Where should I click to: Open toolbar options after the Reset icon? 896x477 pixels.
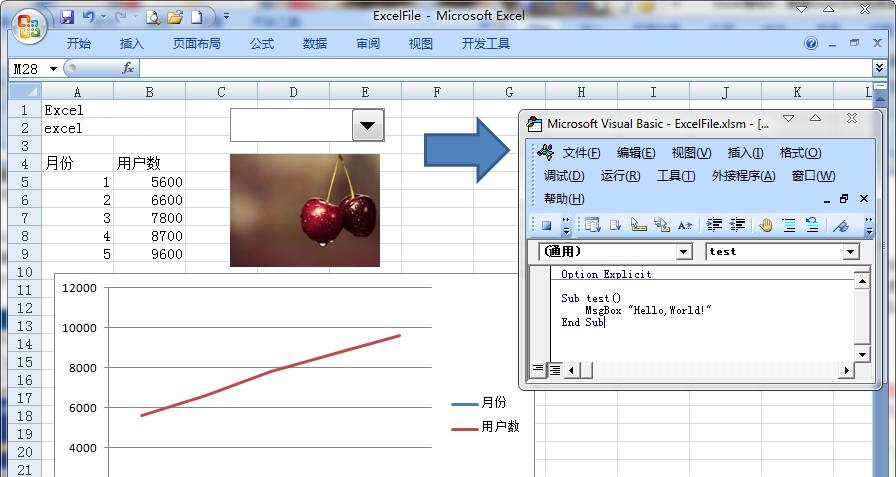click(566, 225)
